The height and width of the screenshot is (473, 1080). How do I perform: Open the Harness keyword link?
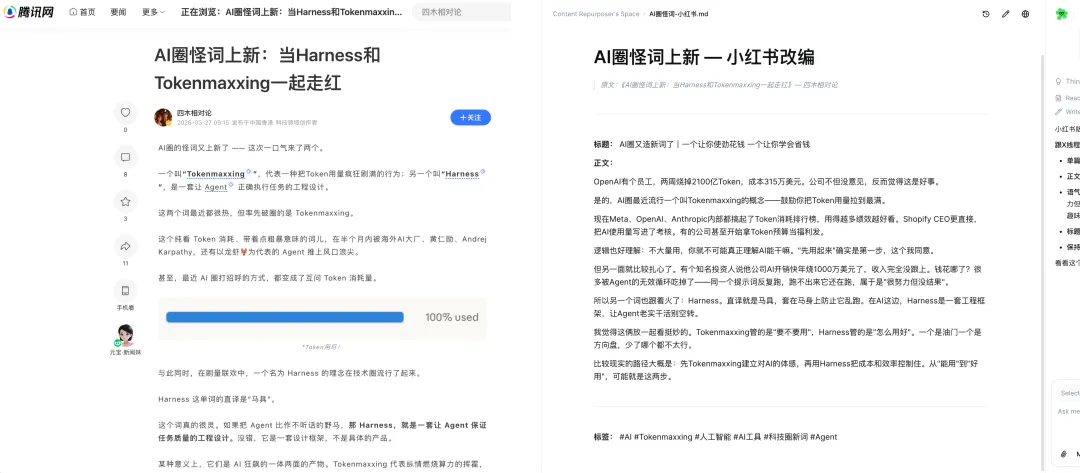pyautogui.click(x=461, y=174)
